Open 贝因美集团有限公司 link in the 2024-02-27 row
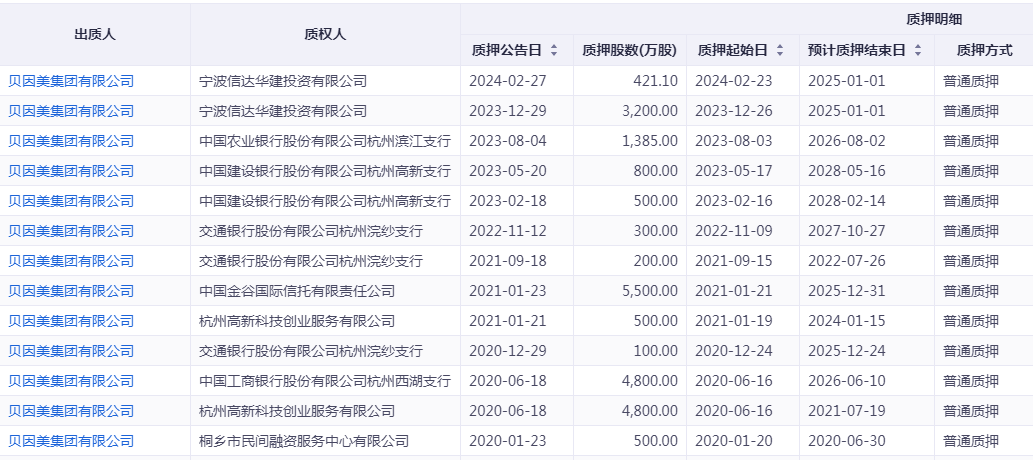 pyautogui.click(x=71, y=81)
